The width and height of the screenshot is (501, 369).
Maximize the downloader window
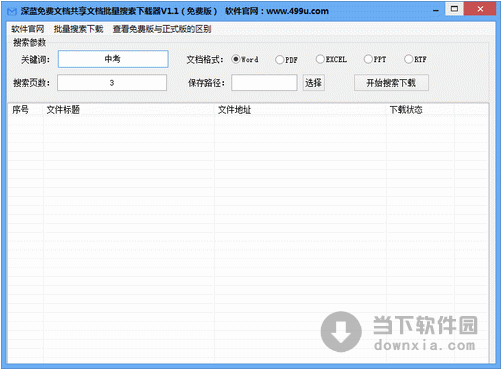454,9
